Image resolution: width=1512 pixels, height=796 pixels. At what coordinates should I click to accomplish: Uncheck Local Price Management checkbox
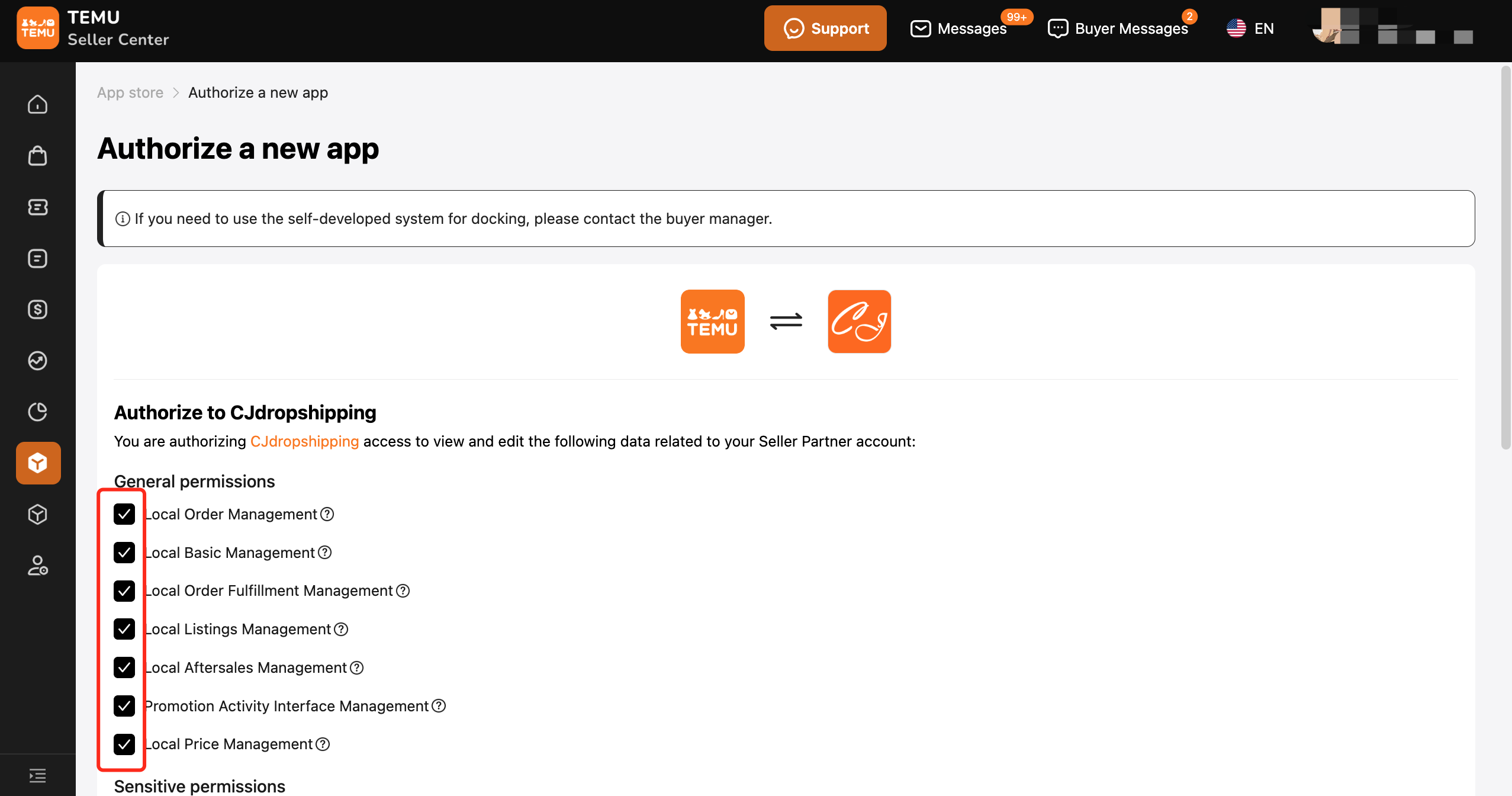pos(124,744)
